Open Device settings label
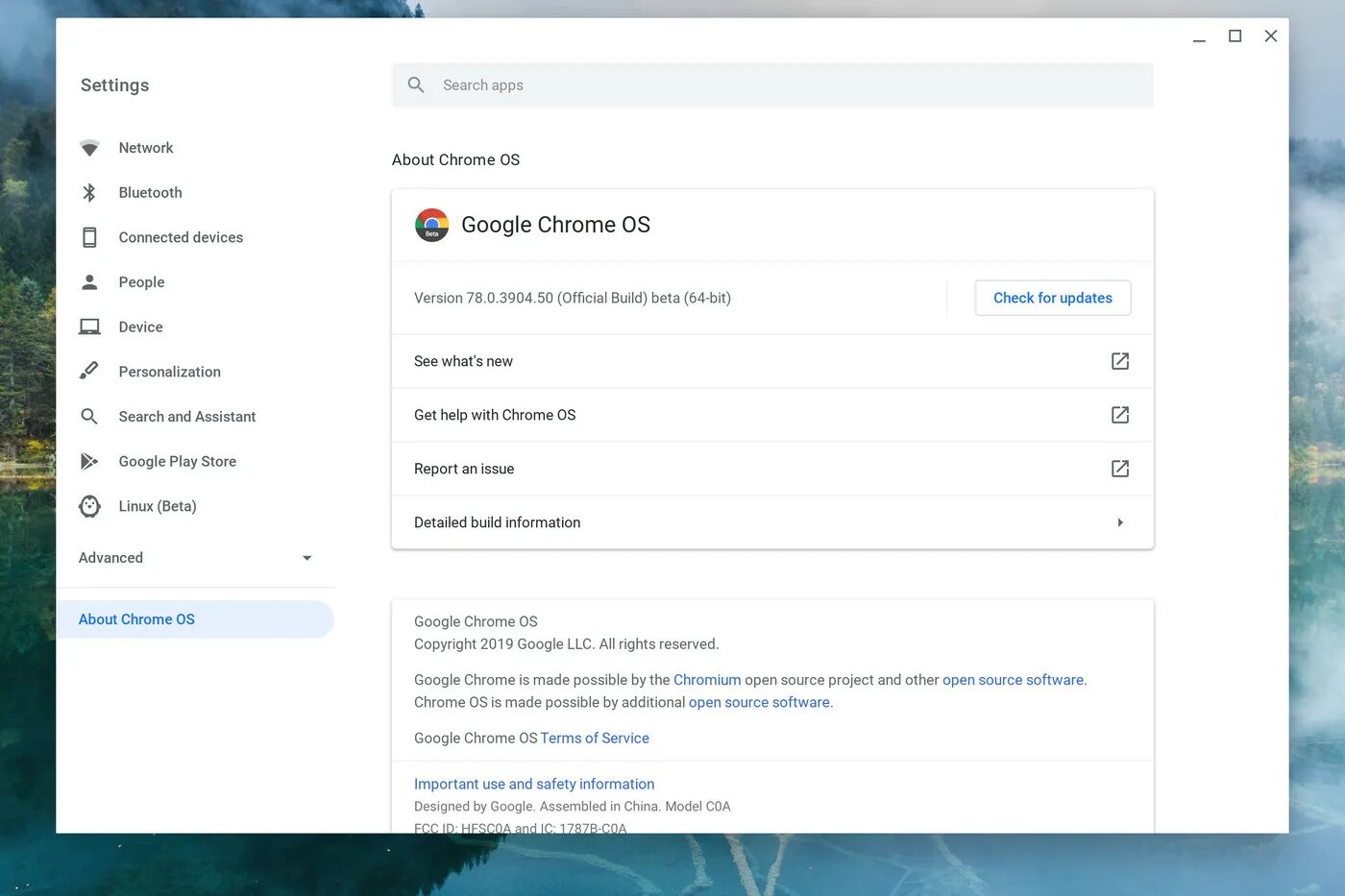The height and width of the screenshot is (896, 1345). coord(140,327)
